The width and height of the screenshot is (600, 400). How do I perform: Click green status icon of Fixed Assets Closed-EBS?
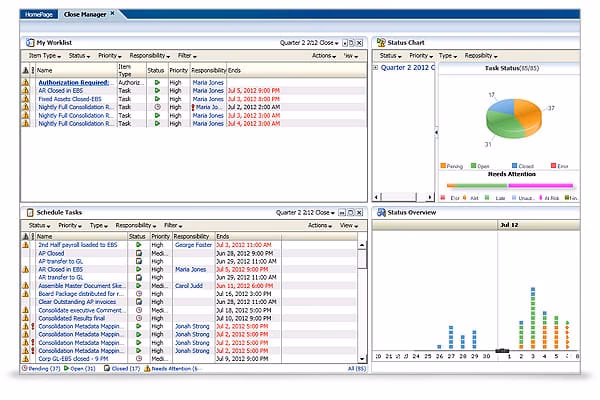click(x=156, y=99)
